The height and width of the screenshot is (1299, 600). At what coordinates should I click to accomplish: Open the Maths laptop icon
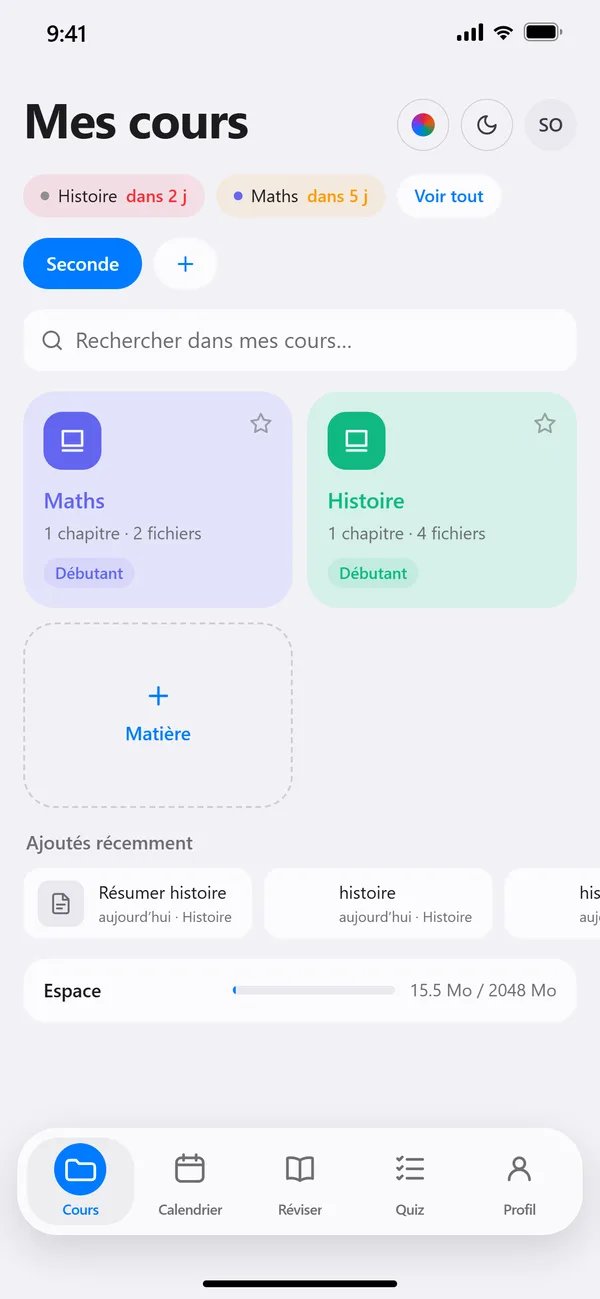[x=72, y=441]
